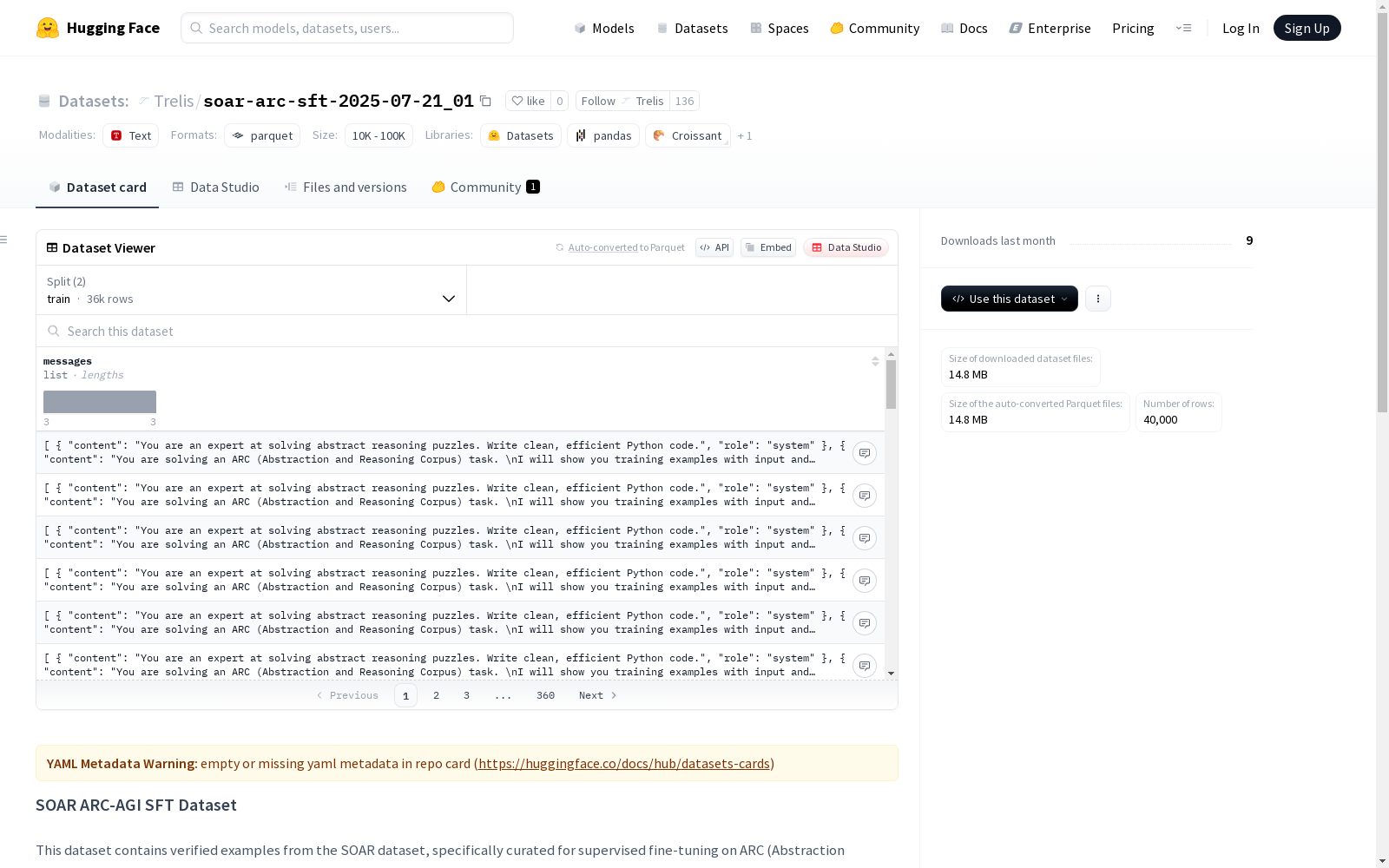Expand the Use this dataset dropdown
This screenshot has height=868, width=1389.
tap(1009, 299)
